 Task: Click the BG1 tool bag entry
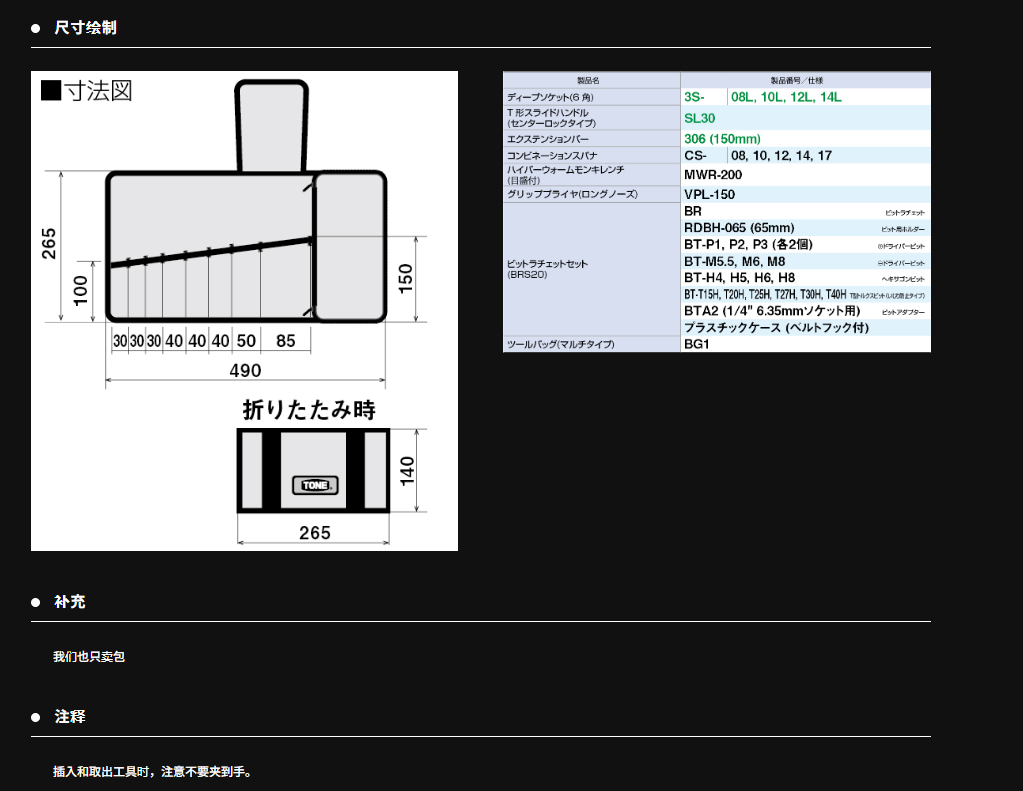tap(696, 344)
